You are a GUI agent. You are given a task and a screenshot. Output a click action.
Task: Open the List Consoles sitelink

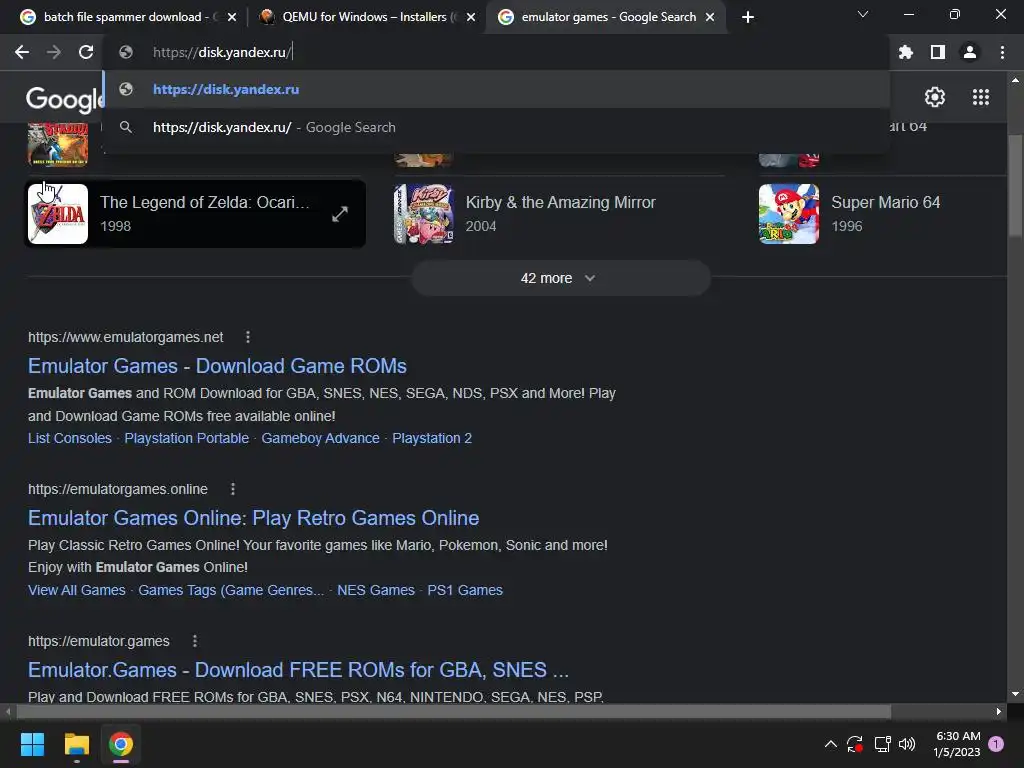point(70,438)
